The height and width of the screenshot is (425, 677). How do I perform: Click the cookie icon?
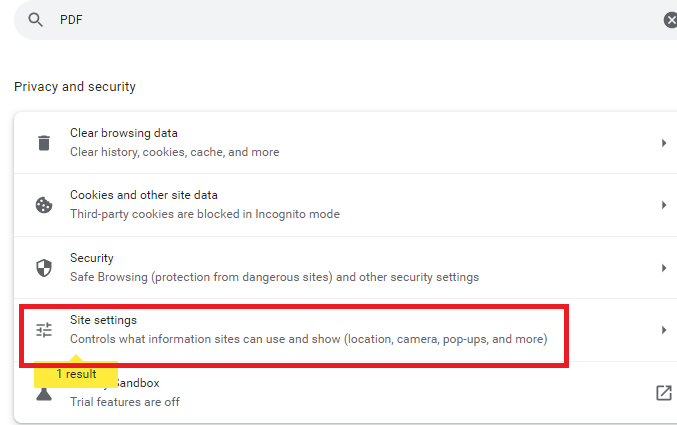tap(44, 205)
